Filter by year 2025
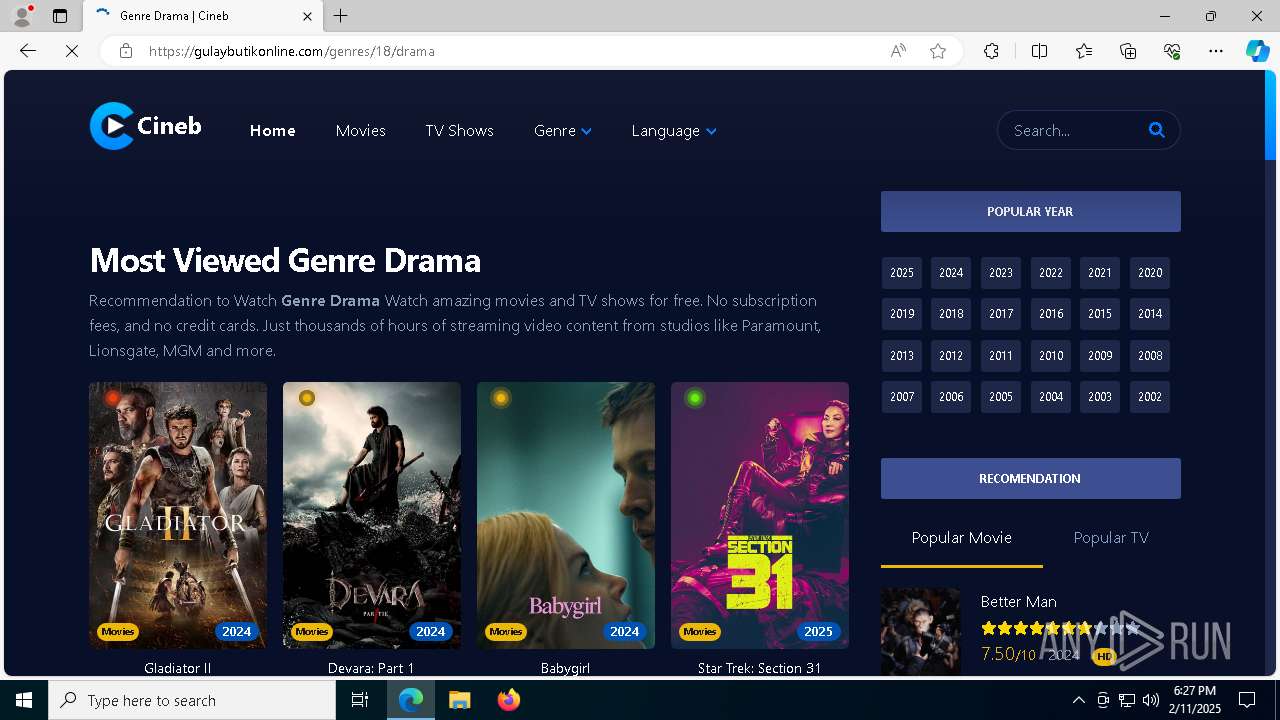 pos(902,273)
